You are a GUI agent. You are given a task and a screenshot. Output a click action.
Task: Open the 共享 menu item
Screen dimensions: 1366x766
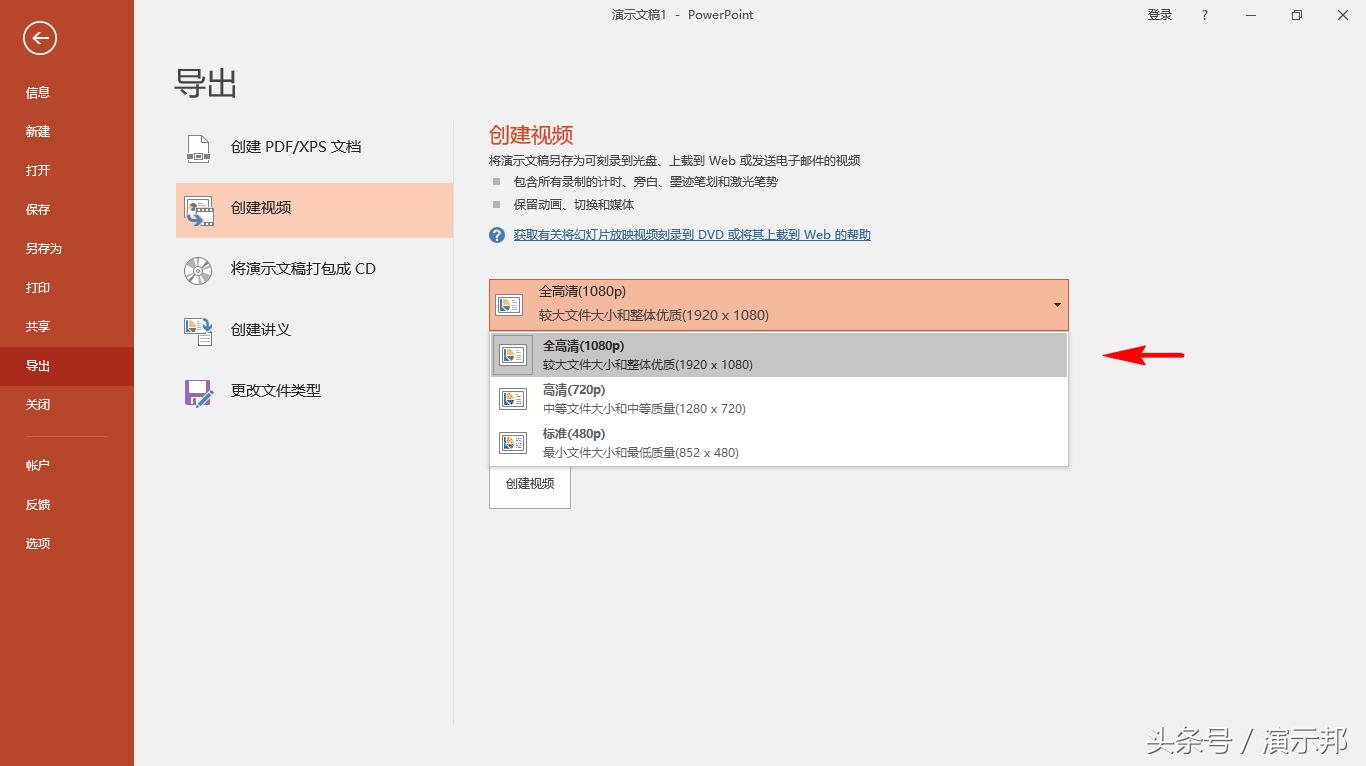[38, 326]
